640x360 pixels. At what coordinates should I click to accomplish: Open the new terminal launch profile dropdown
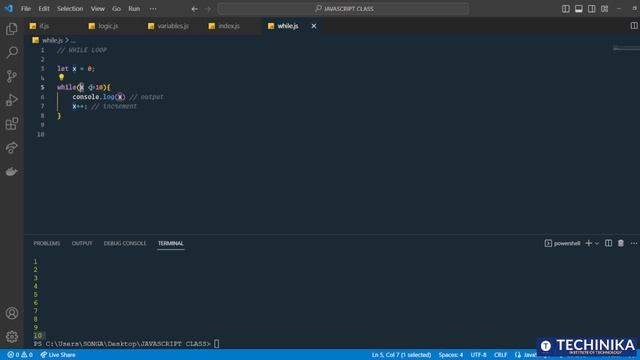597,244
